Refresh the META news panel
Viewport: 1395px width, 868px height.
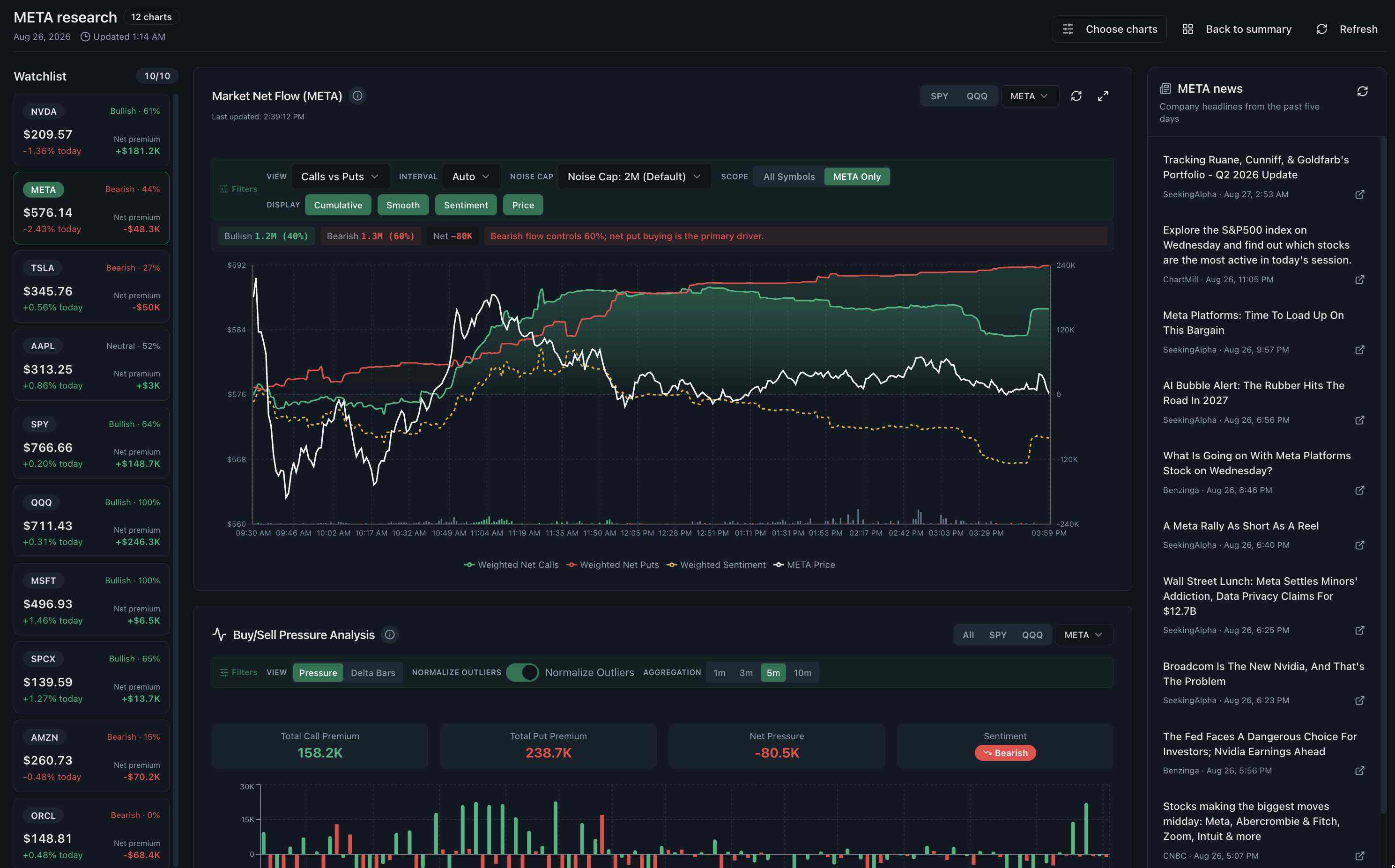(x=1362, y=91)
